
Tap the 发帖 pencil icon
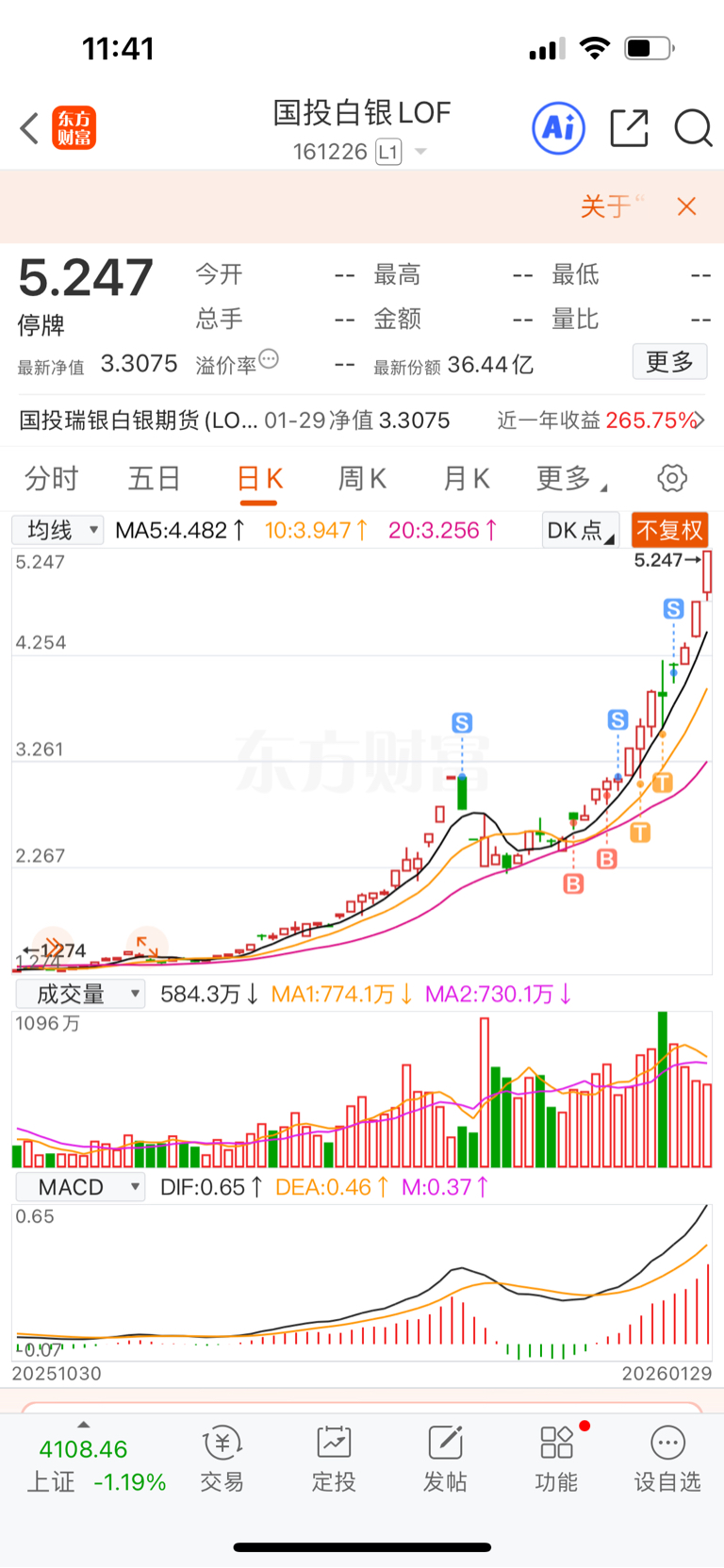tap(445, 1443)
